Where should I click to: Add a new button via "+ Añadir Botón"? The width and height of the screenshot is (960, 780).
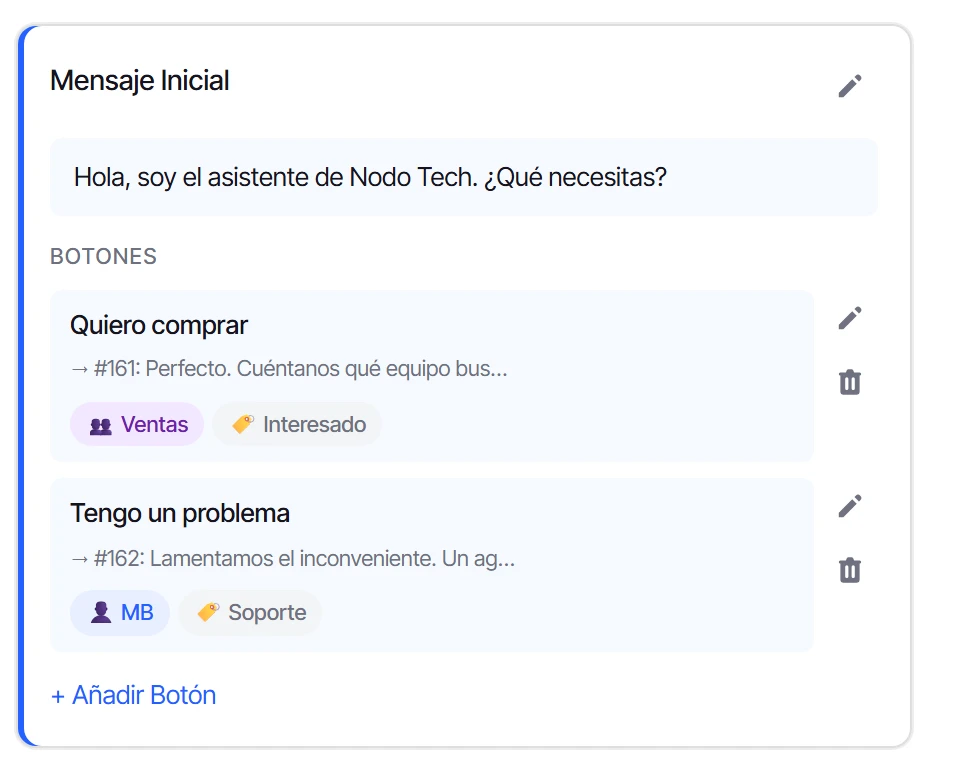133,696
